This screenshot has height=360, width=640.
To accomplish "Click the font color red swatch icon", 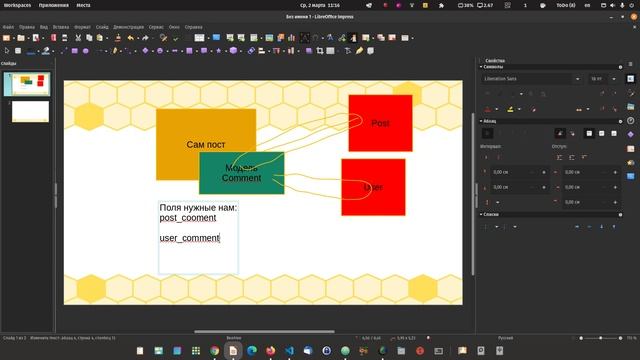I will pyautogui.click(x=488, y=109).
